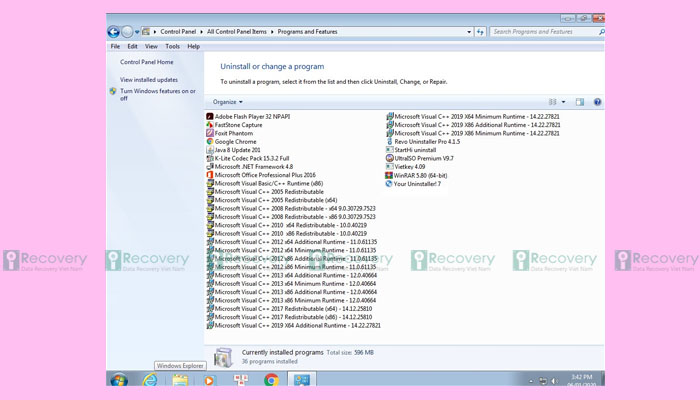Select Visual C++ 2019 X64 Additional Runtime entry
Image resolution: width=700 pixels, height=400 pixels.
(294, 325)
